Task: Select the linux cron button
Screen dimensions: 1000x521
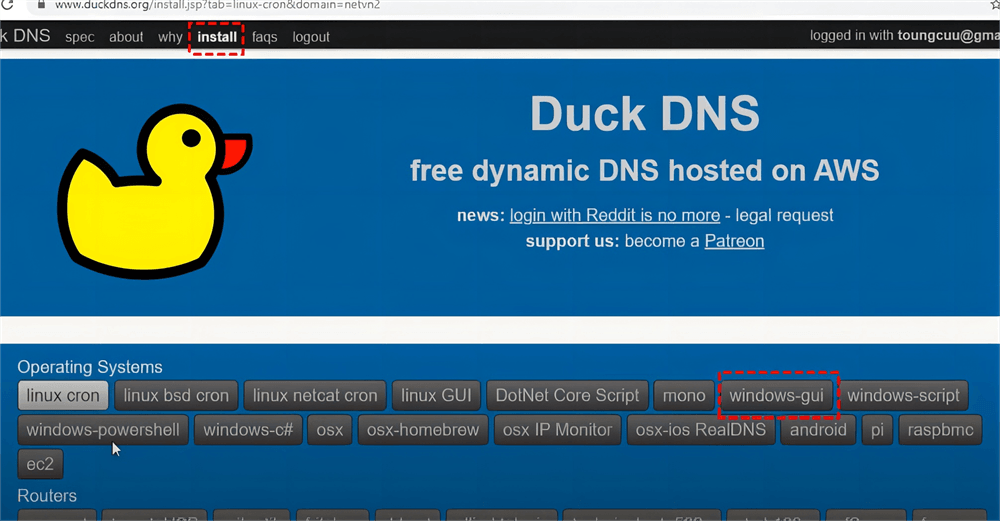Action: 63,395
